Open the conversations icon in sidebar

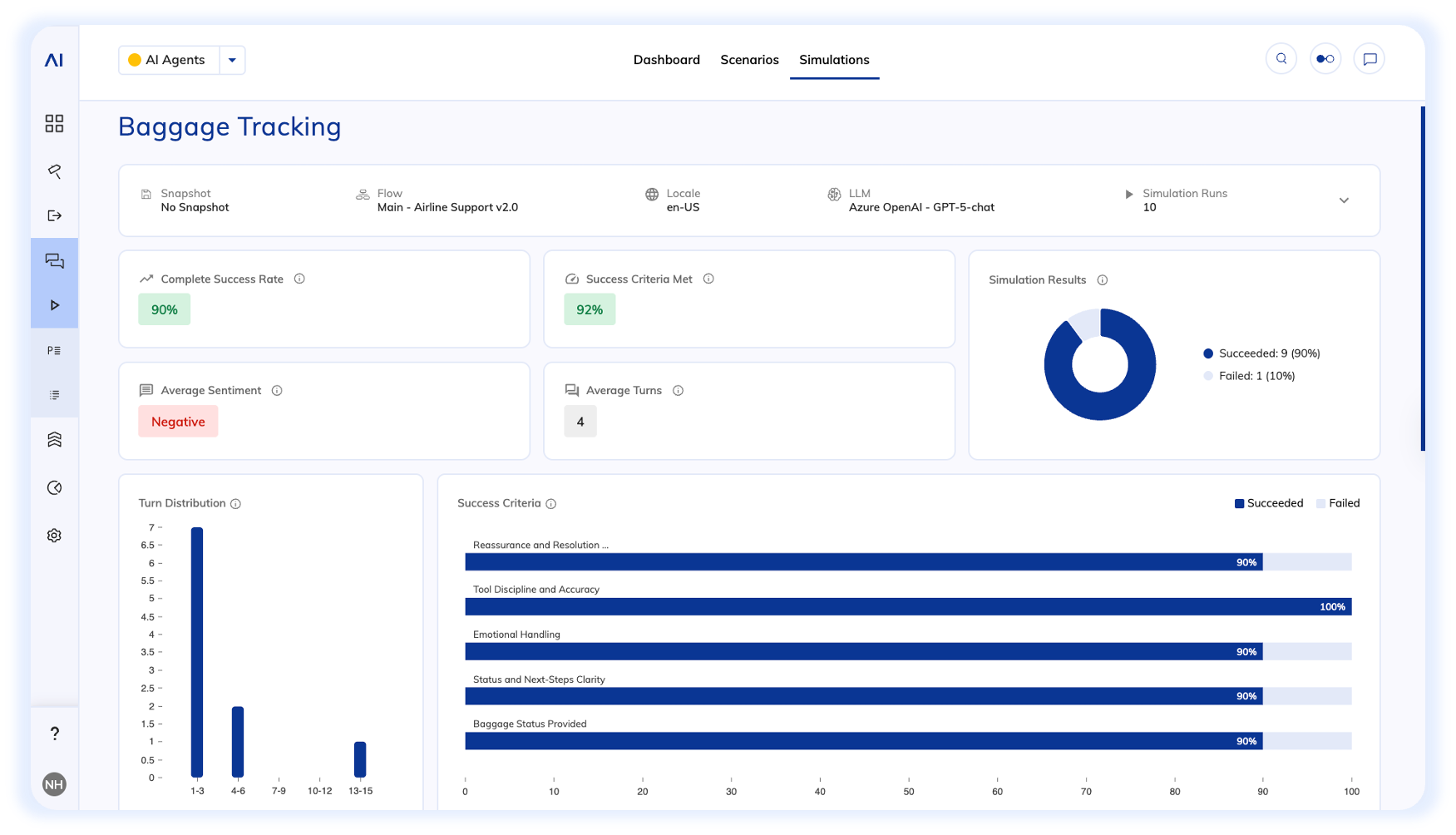[x=54, y=261]
